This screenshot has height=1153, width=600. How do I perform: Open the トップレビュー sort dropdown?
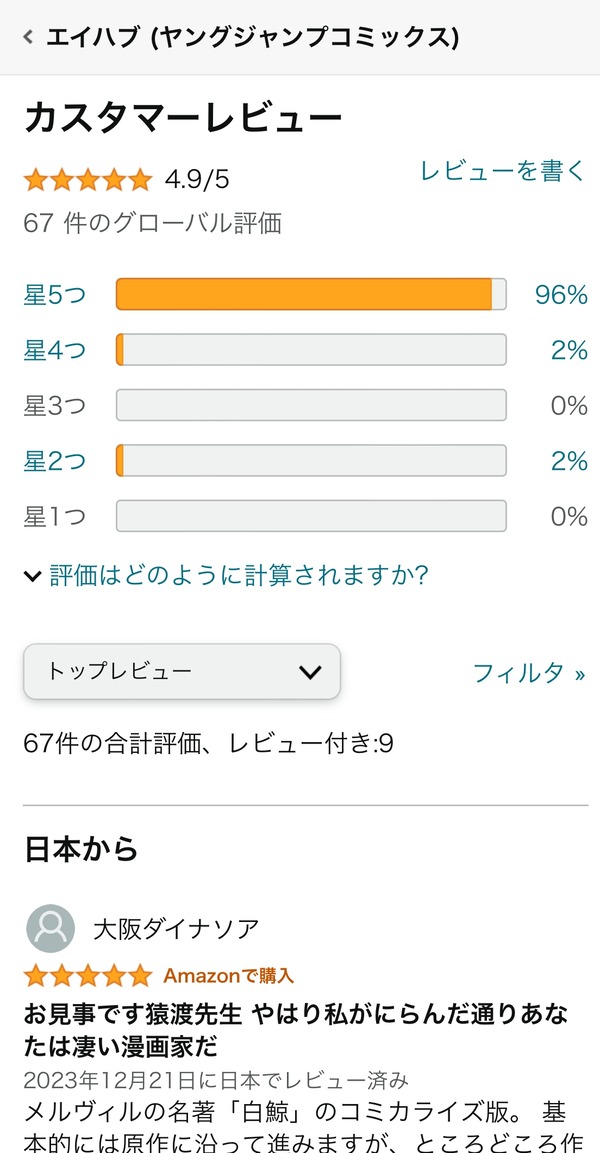click(182, 671)
